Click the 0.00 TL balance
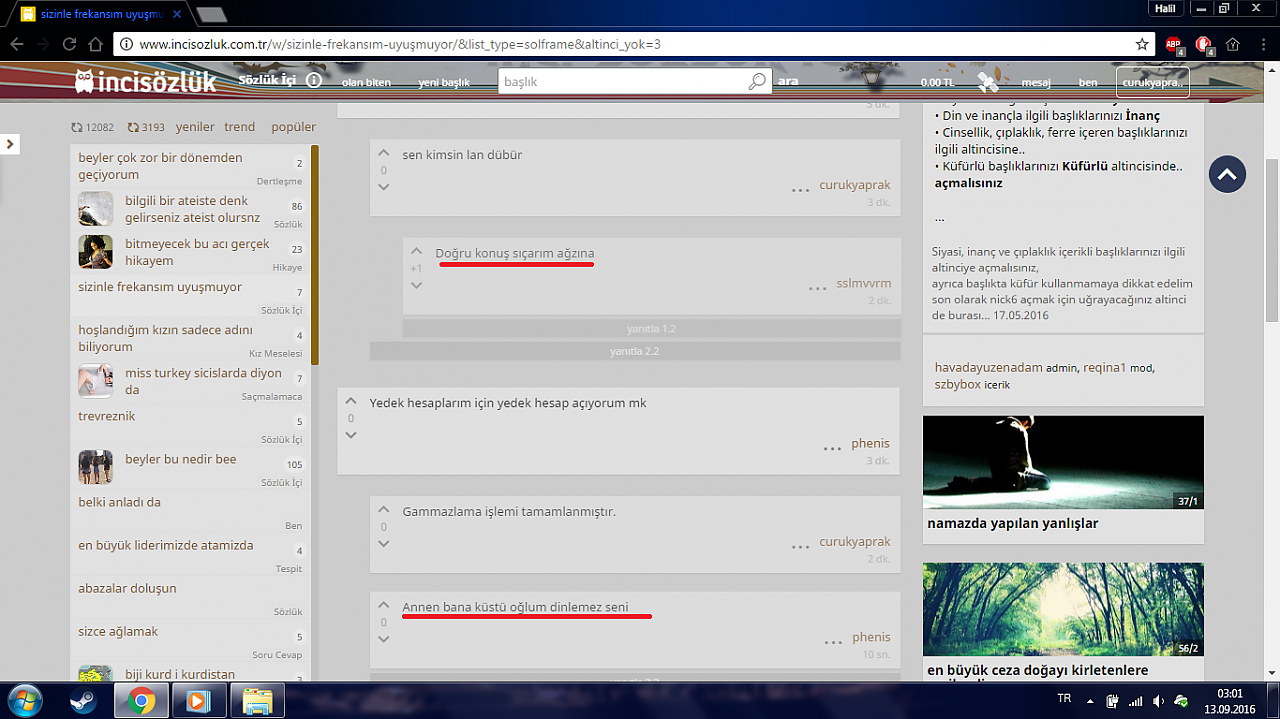The image size is (1280, 719). 937,82
